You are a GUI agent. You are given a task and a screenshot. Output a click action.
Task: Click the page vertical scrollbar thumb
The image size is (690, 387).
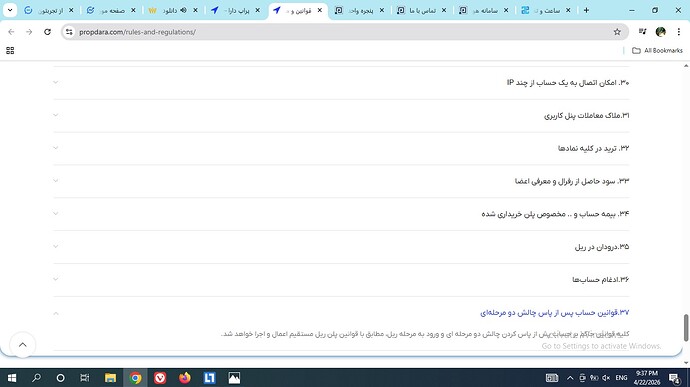[x=686, y=328]
